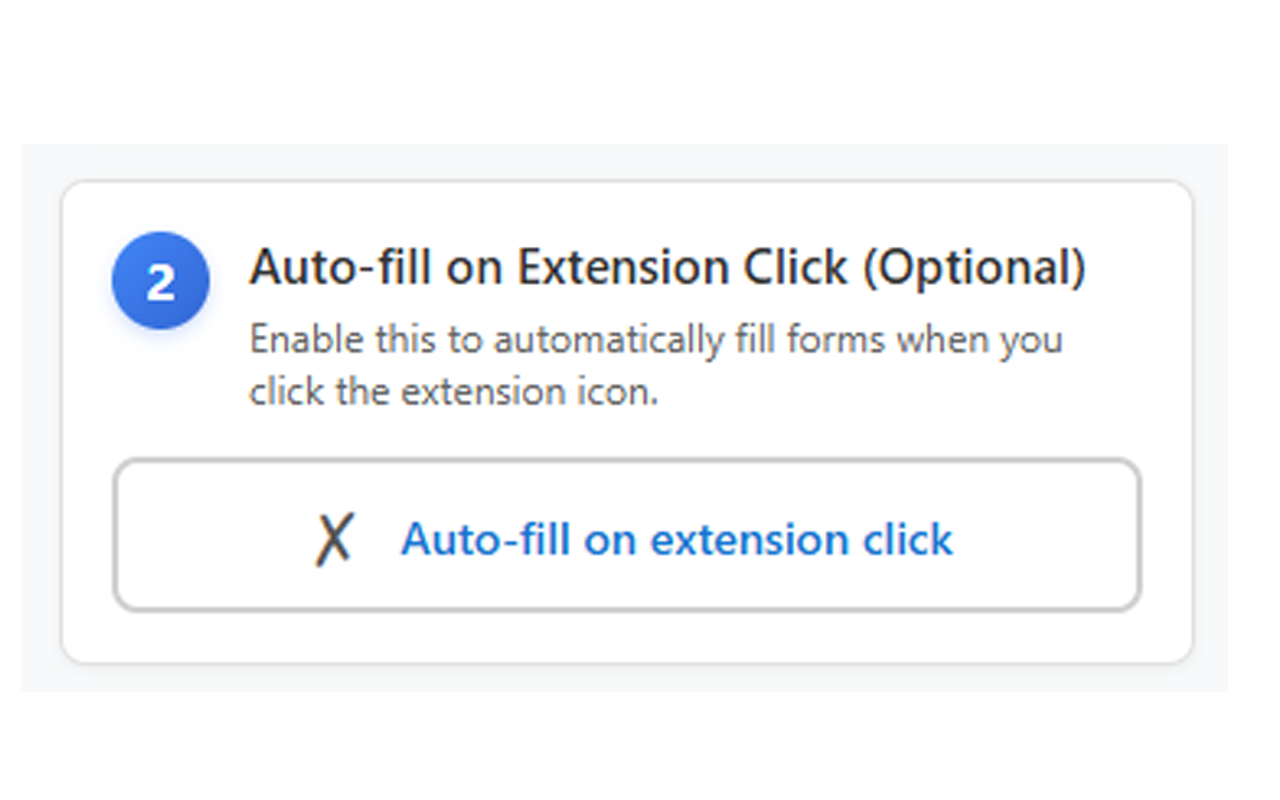Toggle the Auto-fill on extension click option
This screenshot has height=800, width=1280.
pyautogui.click(x=626, y=535)
